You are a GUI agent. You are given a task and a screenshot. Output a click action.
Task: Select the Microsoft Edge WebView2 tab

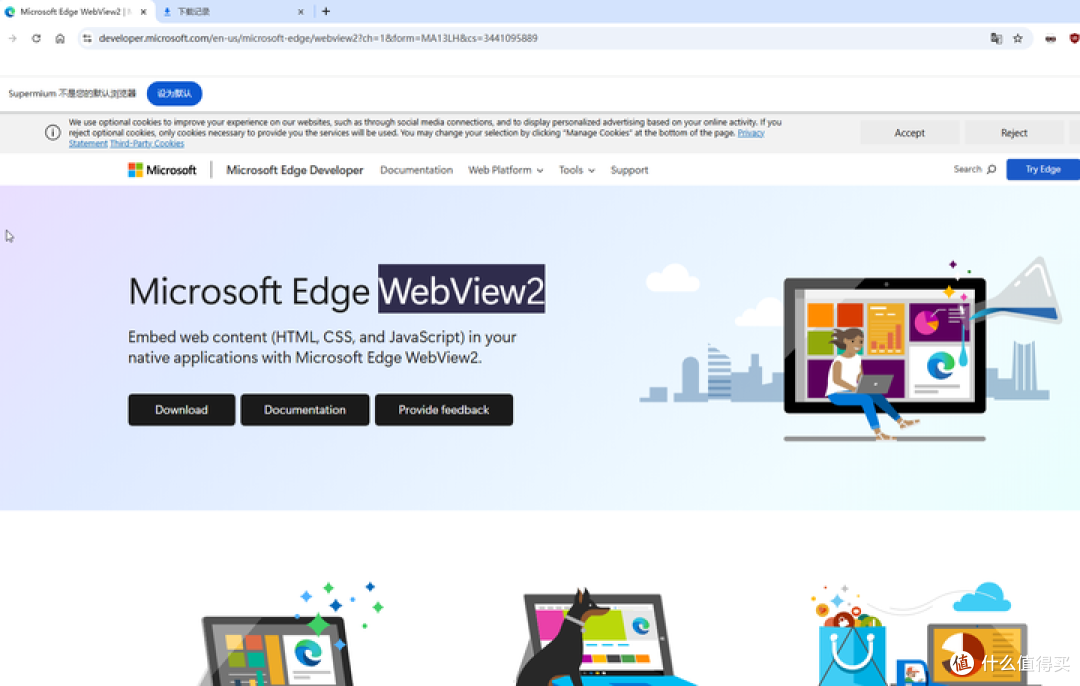coord(76,12)
